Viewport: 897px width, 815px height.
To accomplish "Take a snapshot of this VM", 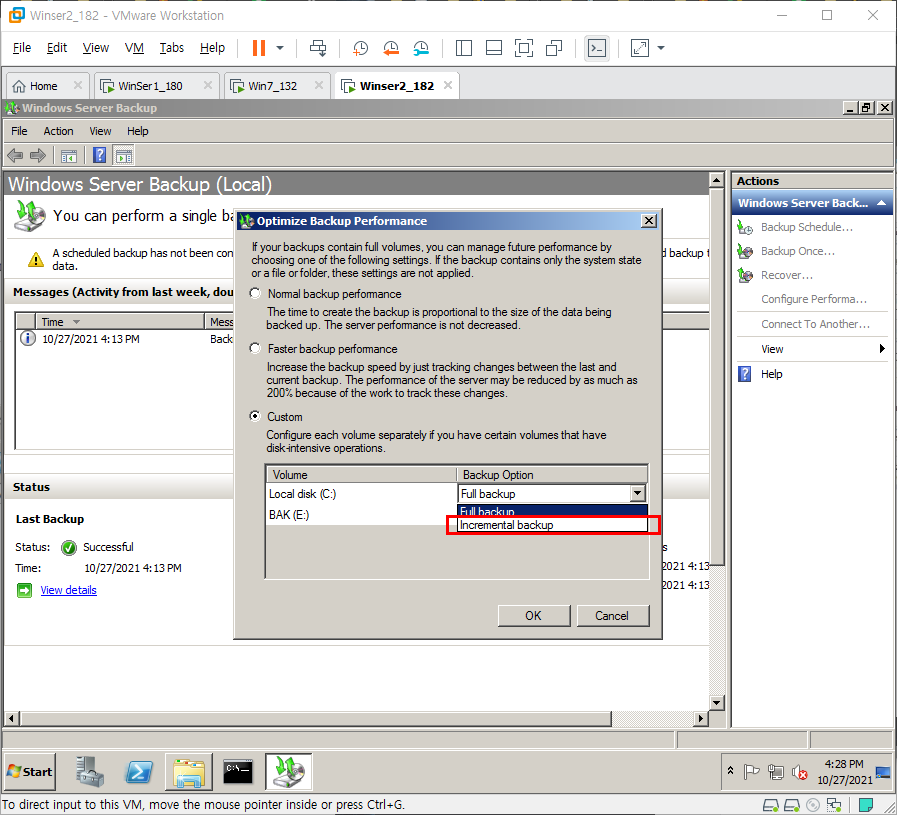I will click(360, 48).
